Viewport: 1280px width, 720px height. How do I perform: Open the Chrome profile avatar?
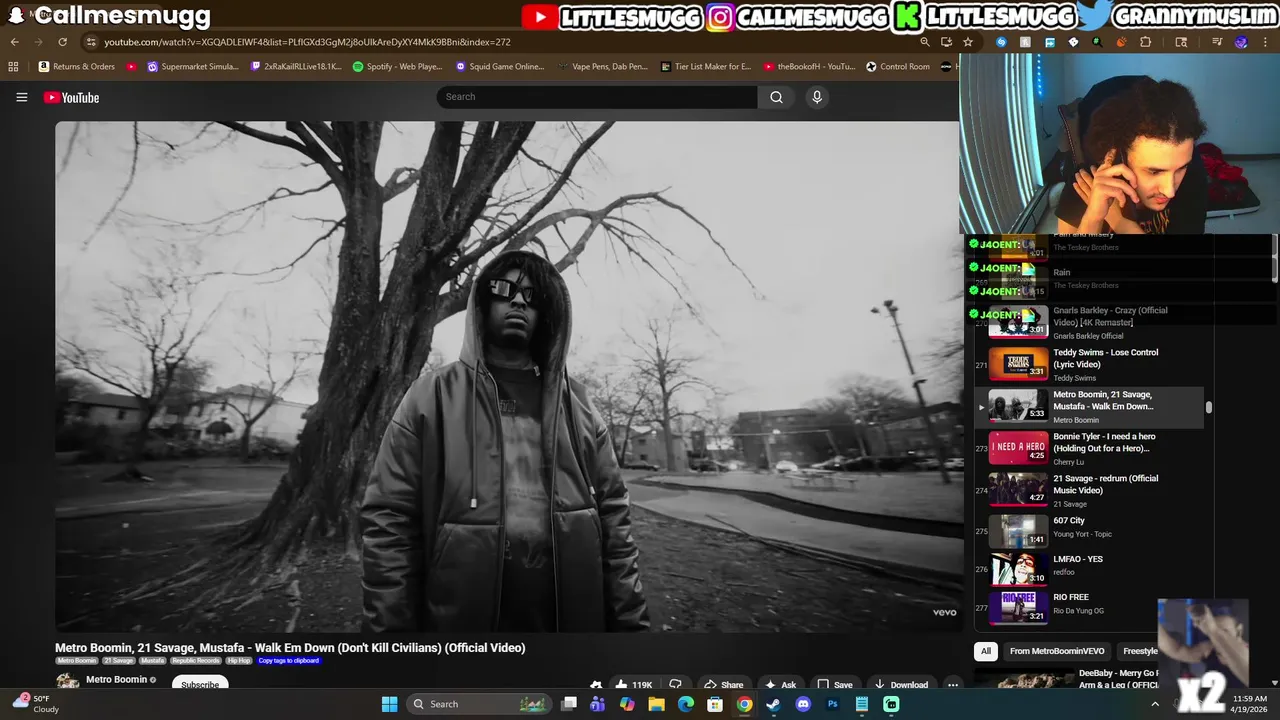pos(1241,42)
